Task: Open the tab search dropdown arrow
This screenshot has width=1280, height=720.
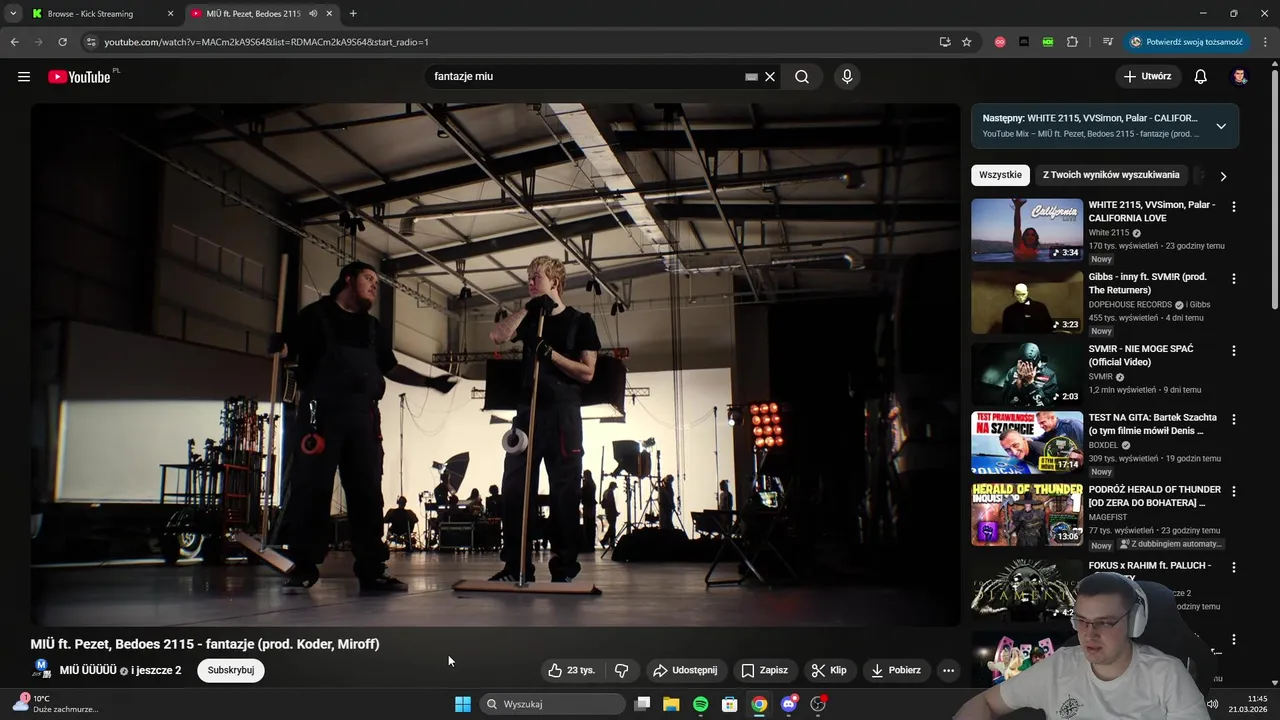Action: point(13,14)
